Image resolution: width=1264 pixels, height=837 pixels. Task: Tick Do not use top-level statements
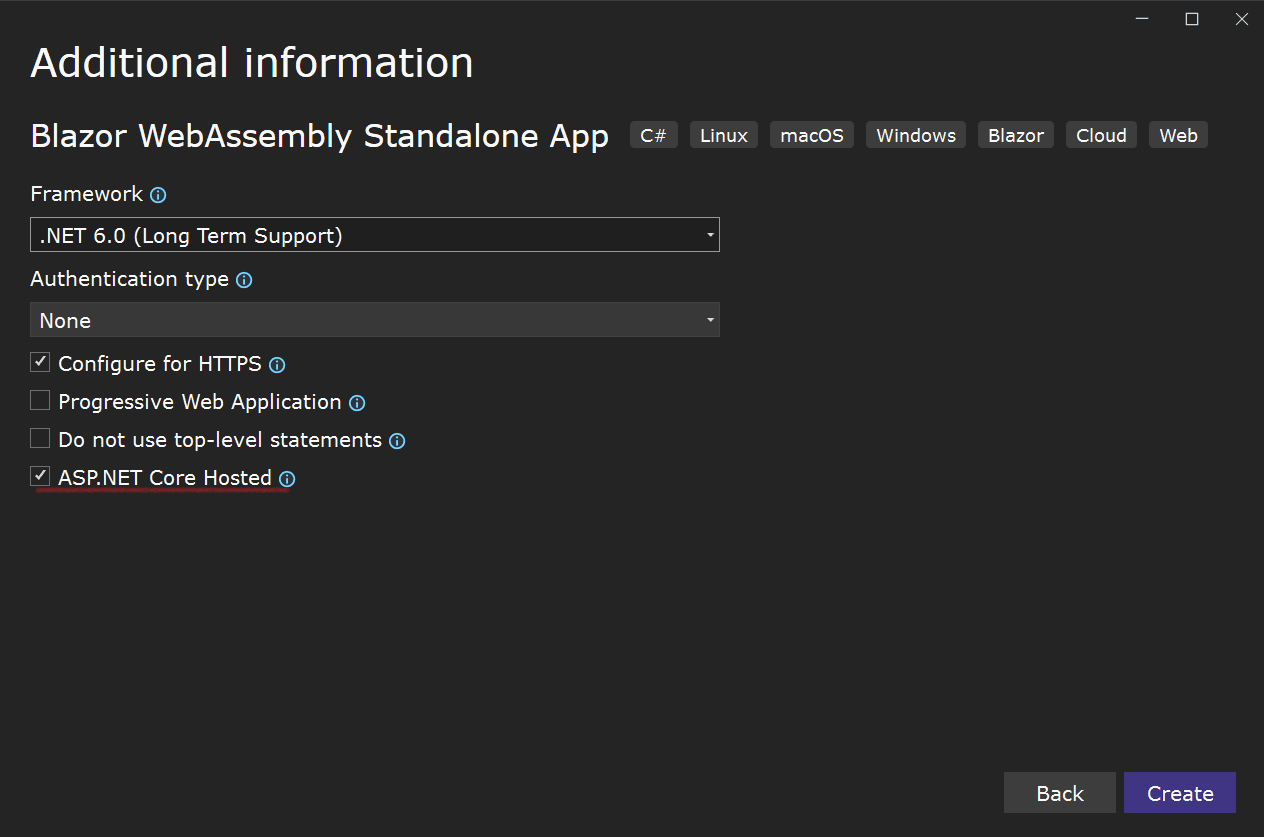[x=40, y=438]
